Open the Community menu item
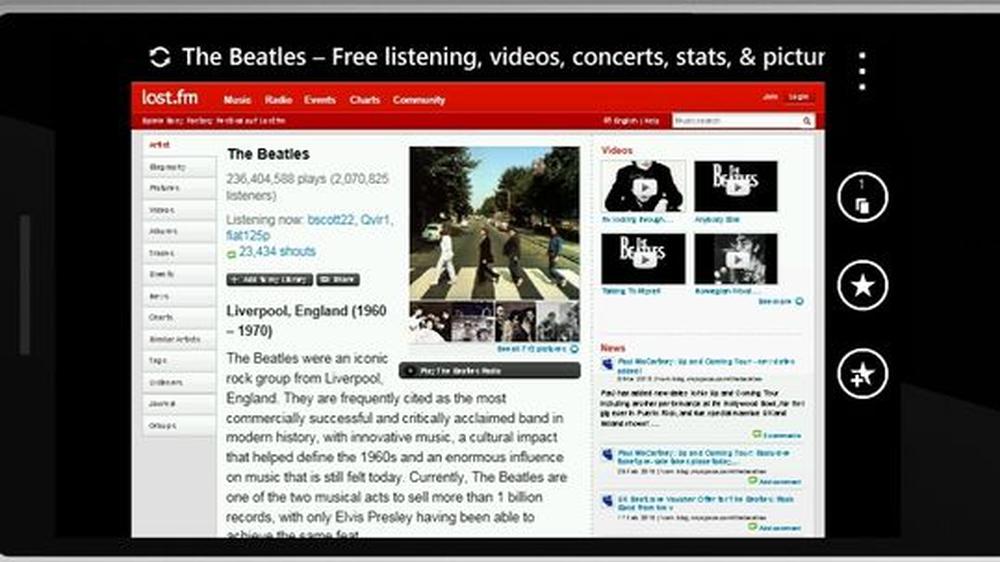 (x=419, y=100)
